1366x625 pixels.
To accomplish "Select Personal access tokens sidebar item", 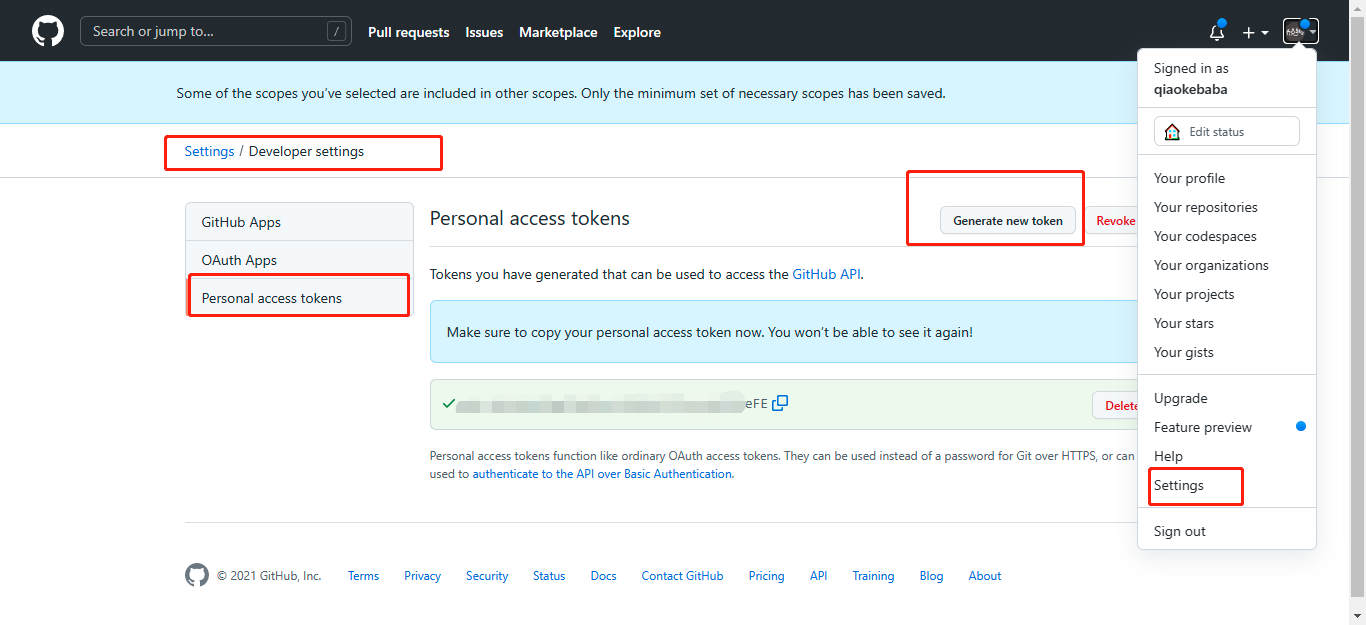I will pyautogui.click(x=299, y=298).
